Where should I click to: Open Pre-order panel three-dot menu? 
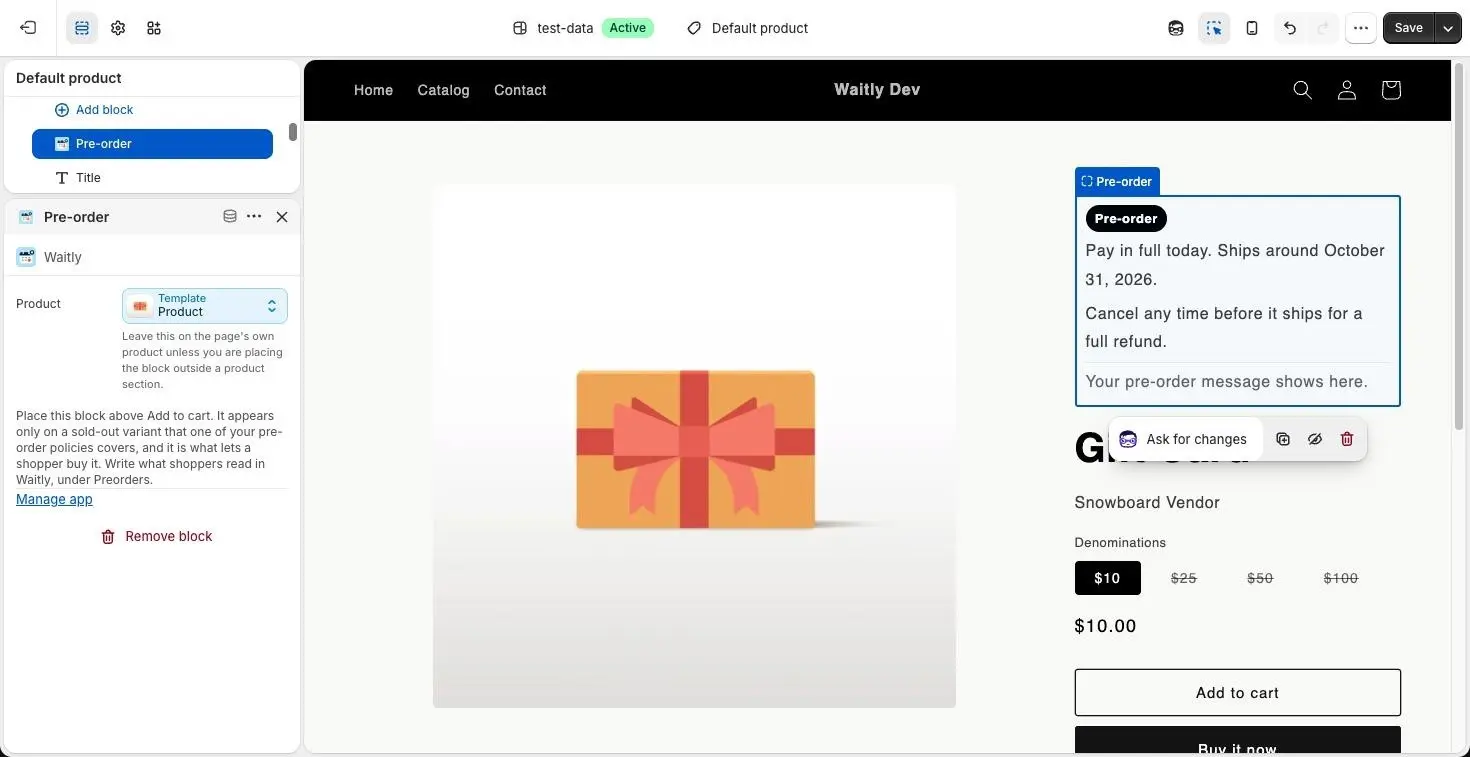[254, 216]
